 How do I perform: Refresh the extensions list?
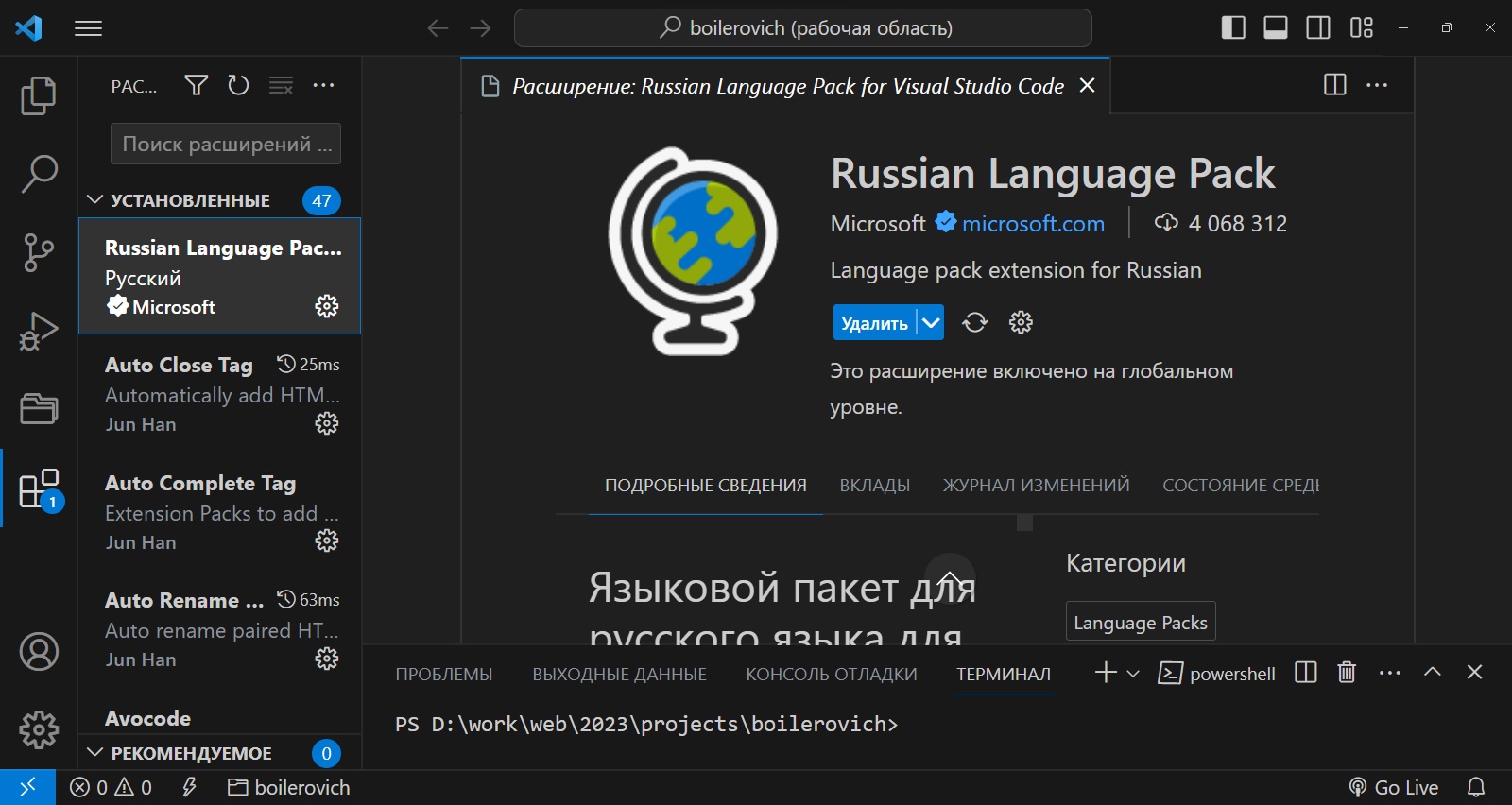pyautogui.click(x=238, y=86)
